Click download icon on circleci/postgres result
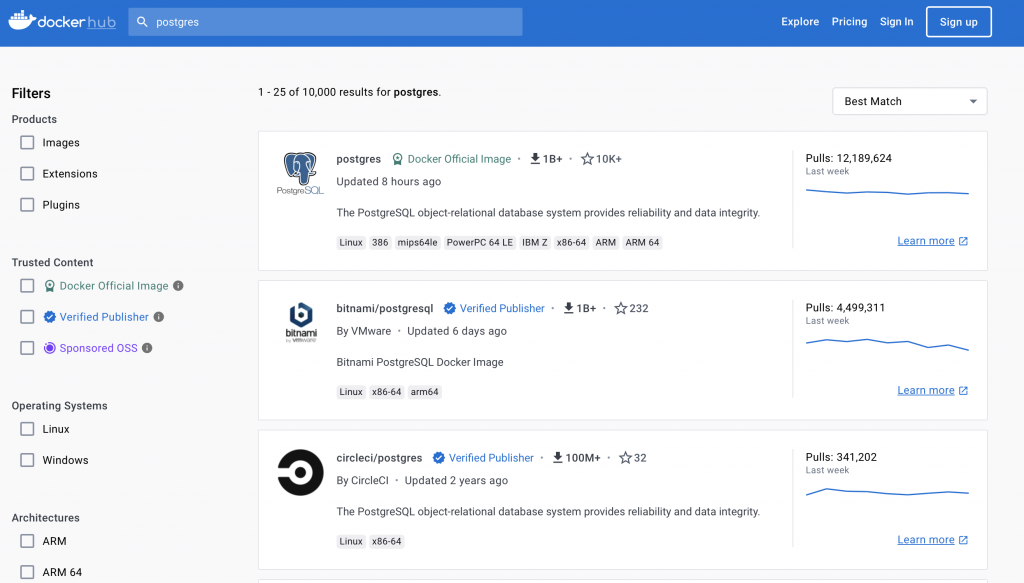1024x583 pixels. pos(558,458)
